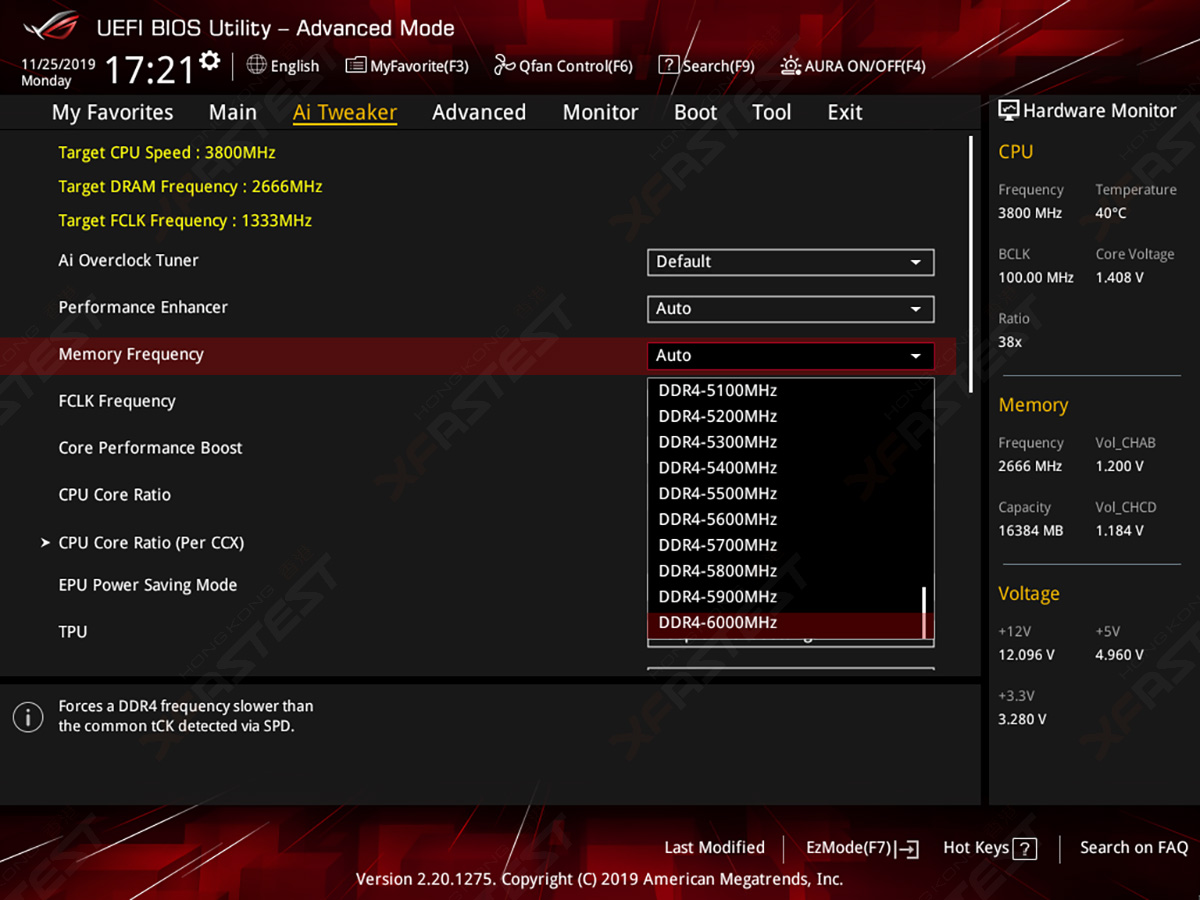Go to the Advanced tab
1200x900 pixels.
tap(479, 112)
